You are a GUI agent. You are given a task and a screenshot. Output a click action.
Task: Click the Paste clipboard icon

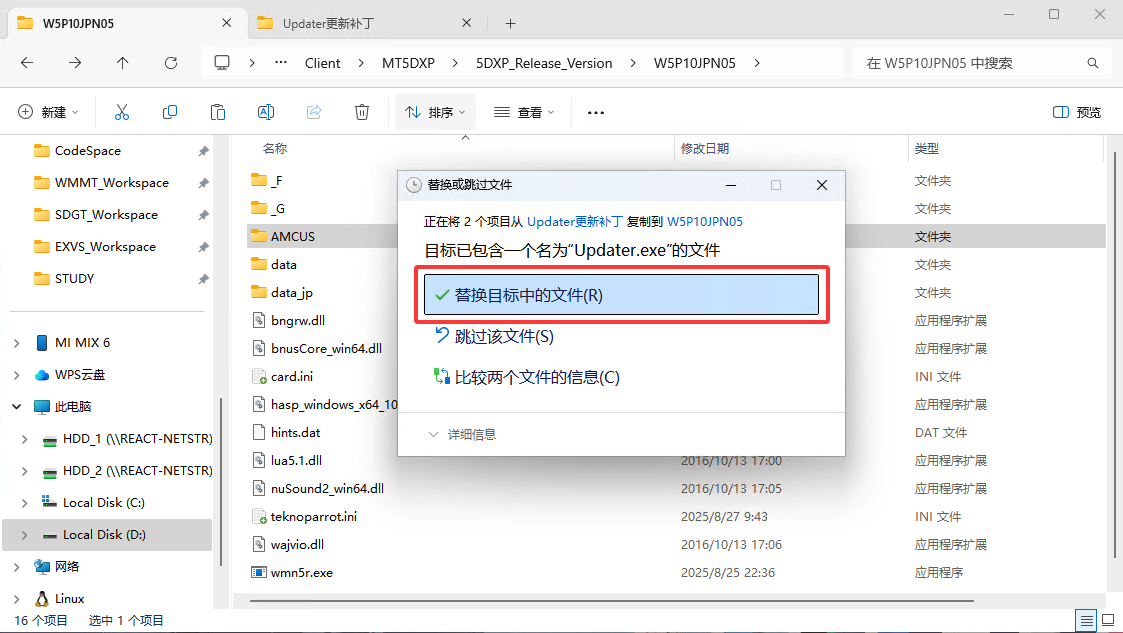pos(218,112)
